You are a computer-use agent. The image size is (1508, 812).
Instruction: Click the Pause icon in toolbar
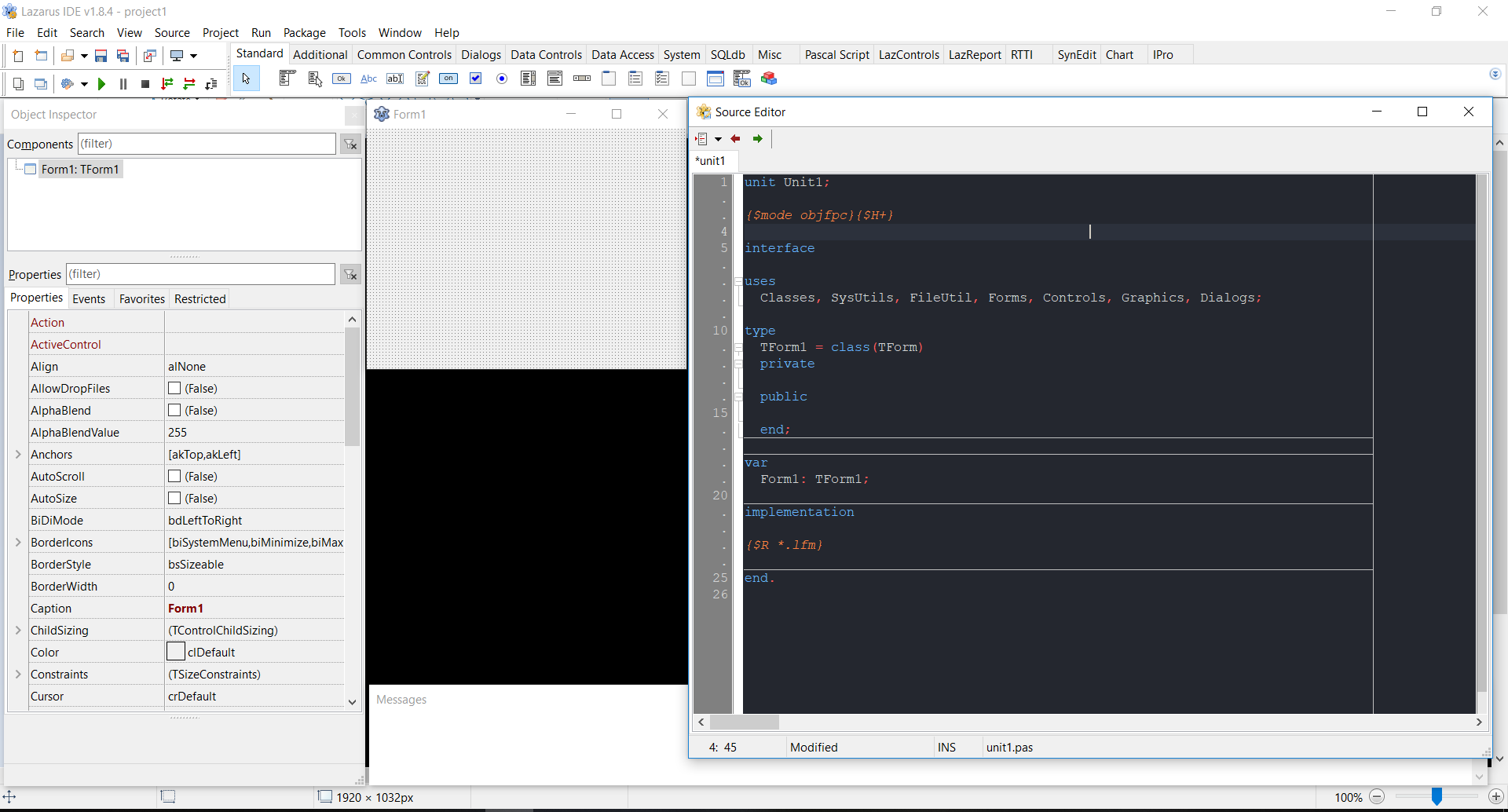tap(123, 84)
